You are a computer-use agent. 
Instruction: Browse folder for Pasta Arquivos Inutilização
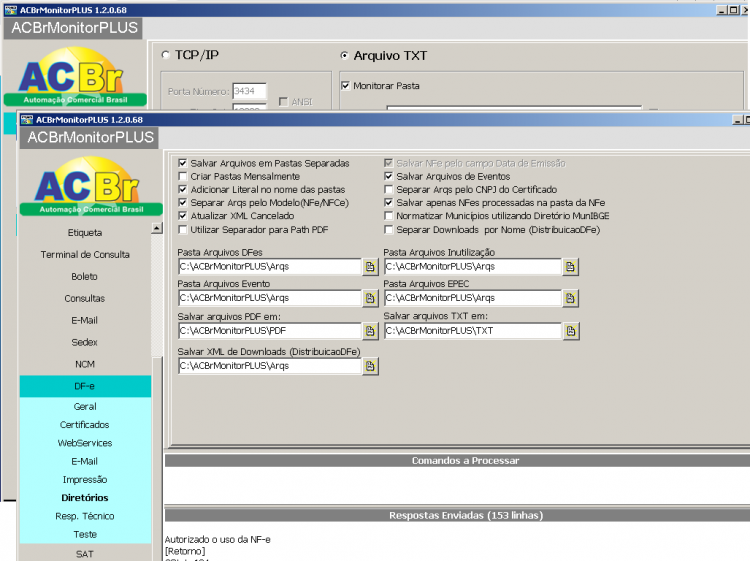coord(570,267)
